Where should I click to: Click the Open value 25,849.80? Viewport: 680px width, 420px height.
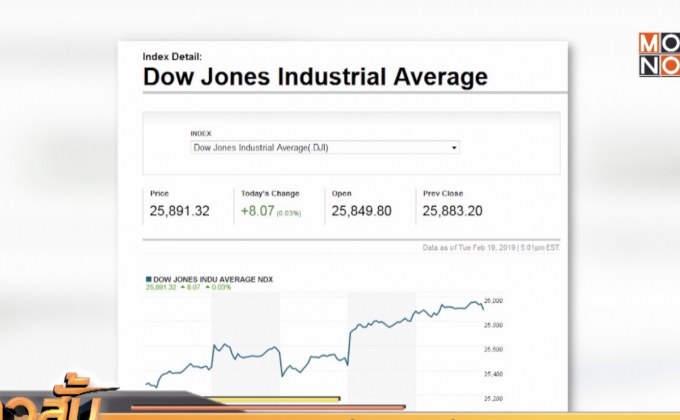pyautogui.click(x=361, y=211)
